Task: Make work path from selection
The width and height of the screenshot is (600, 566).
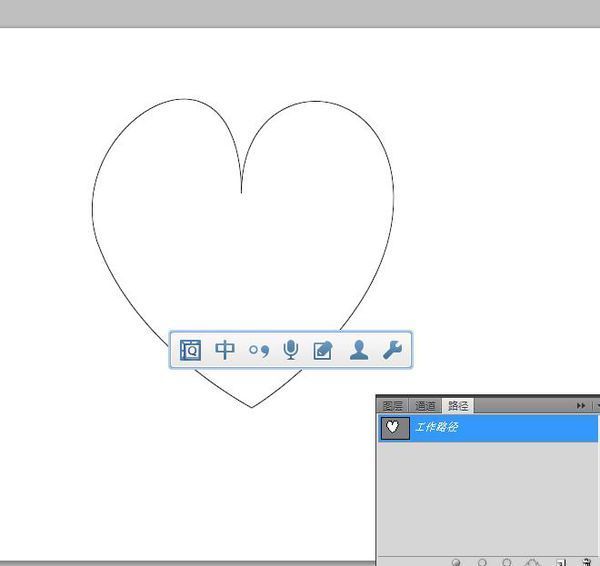Action: pos(533,562)
